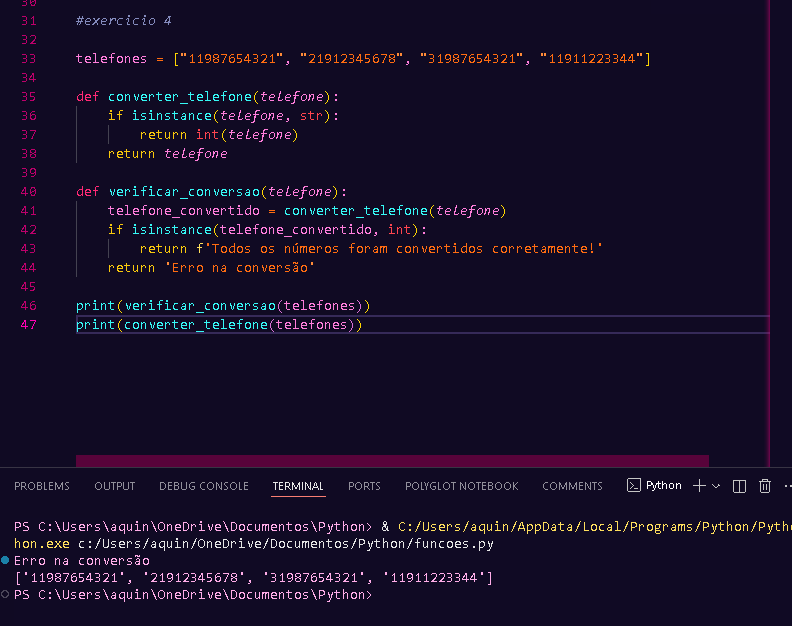The height and width of the screenshot is (626, 792).
Task: Kill the terminal using the trash icon
Action: (x=765, y=486)
